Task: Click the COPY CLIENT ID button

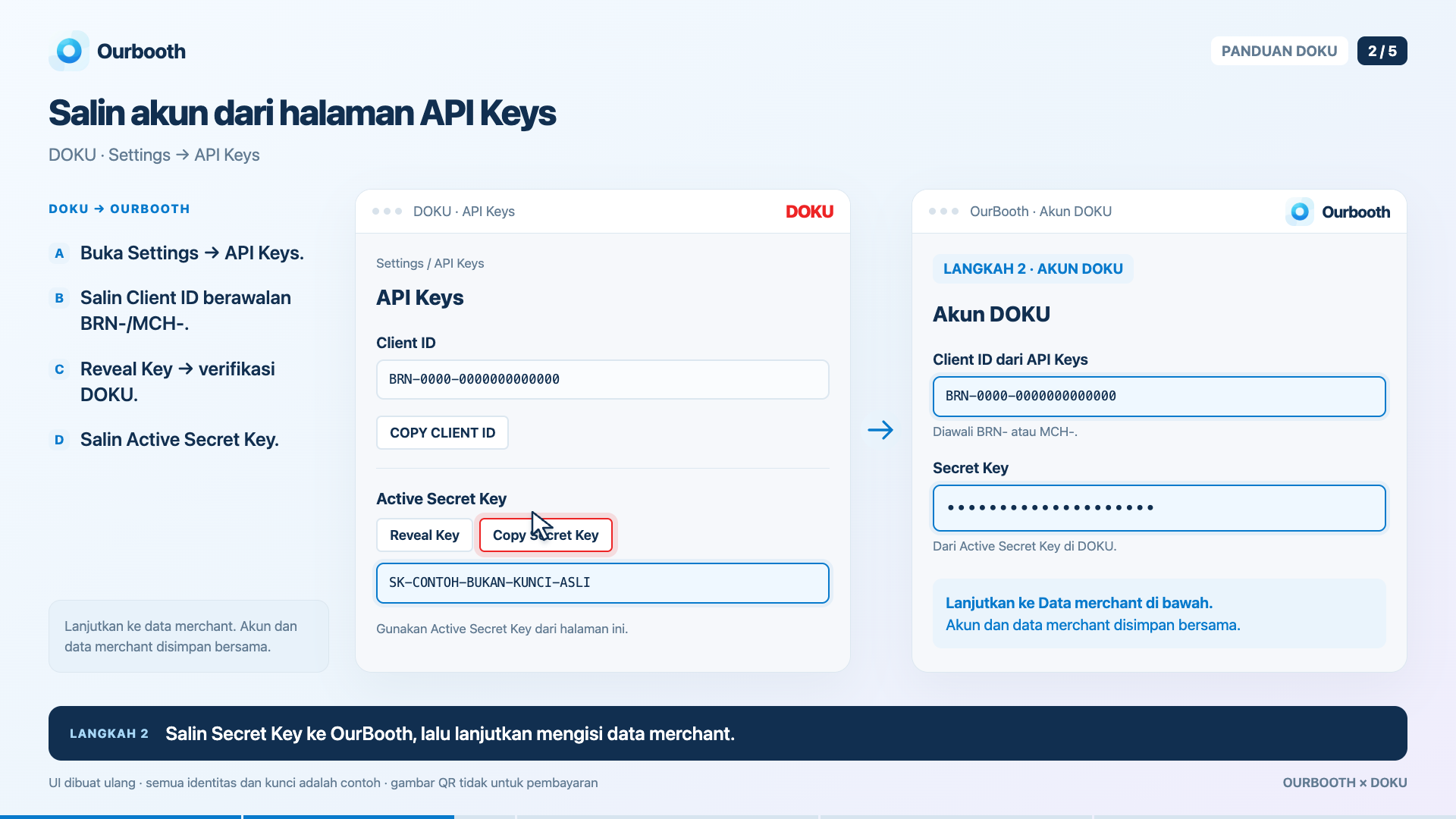Action: pos(442,433)
